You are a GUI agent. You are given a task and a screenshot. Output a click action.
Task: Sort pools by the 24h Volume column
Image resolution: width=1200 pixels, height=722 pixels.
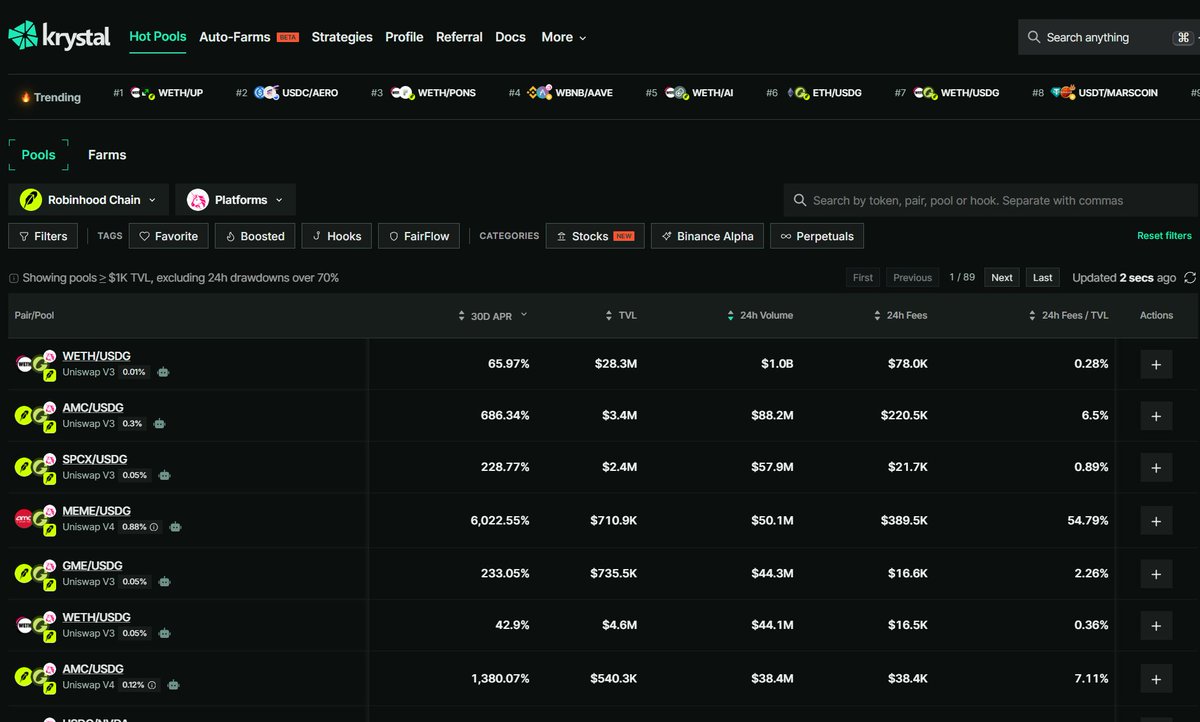click(x=760, y=315)
